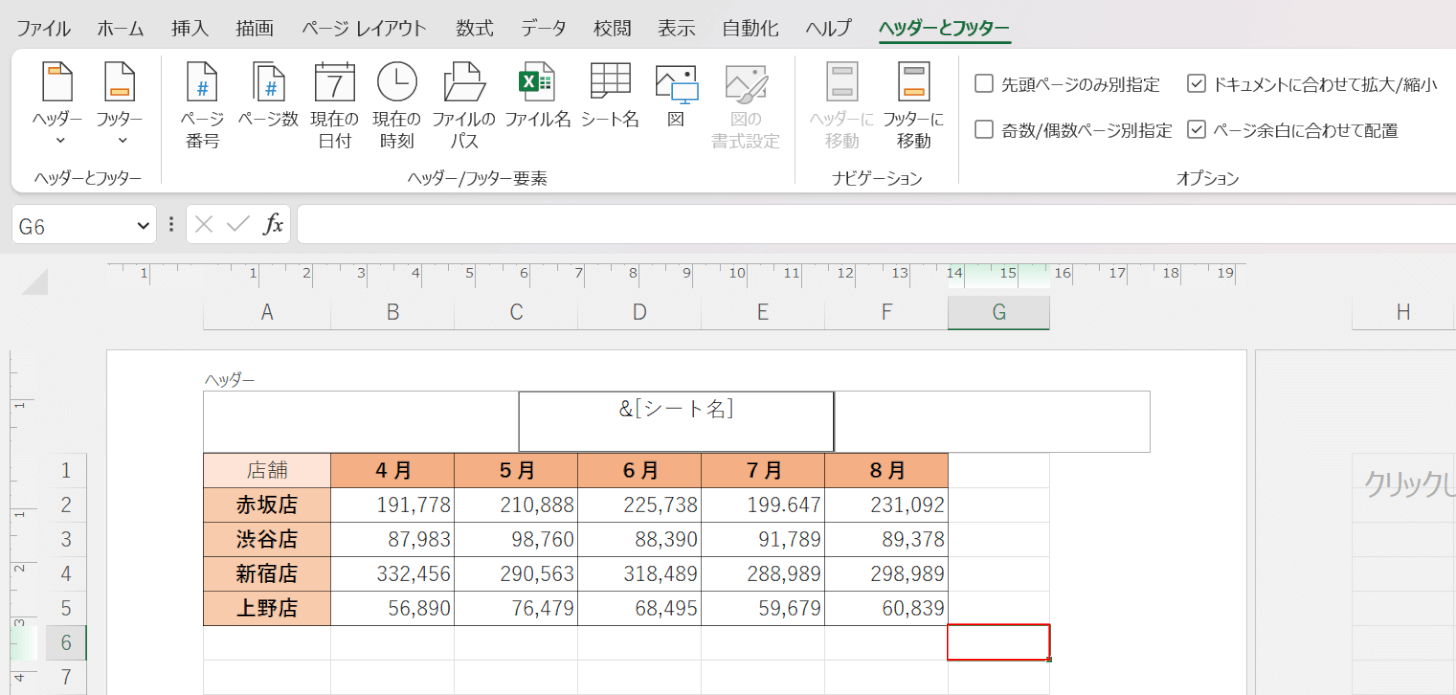Open the ヘッダー preset dropdown
The width and height of the screenshot is (1456, 695).
click(58, 105)
